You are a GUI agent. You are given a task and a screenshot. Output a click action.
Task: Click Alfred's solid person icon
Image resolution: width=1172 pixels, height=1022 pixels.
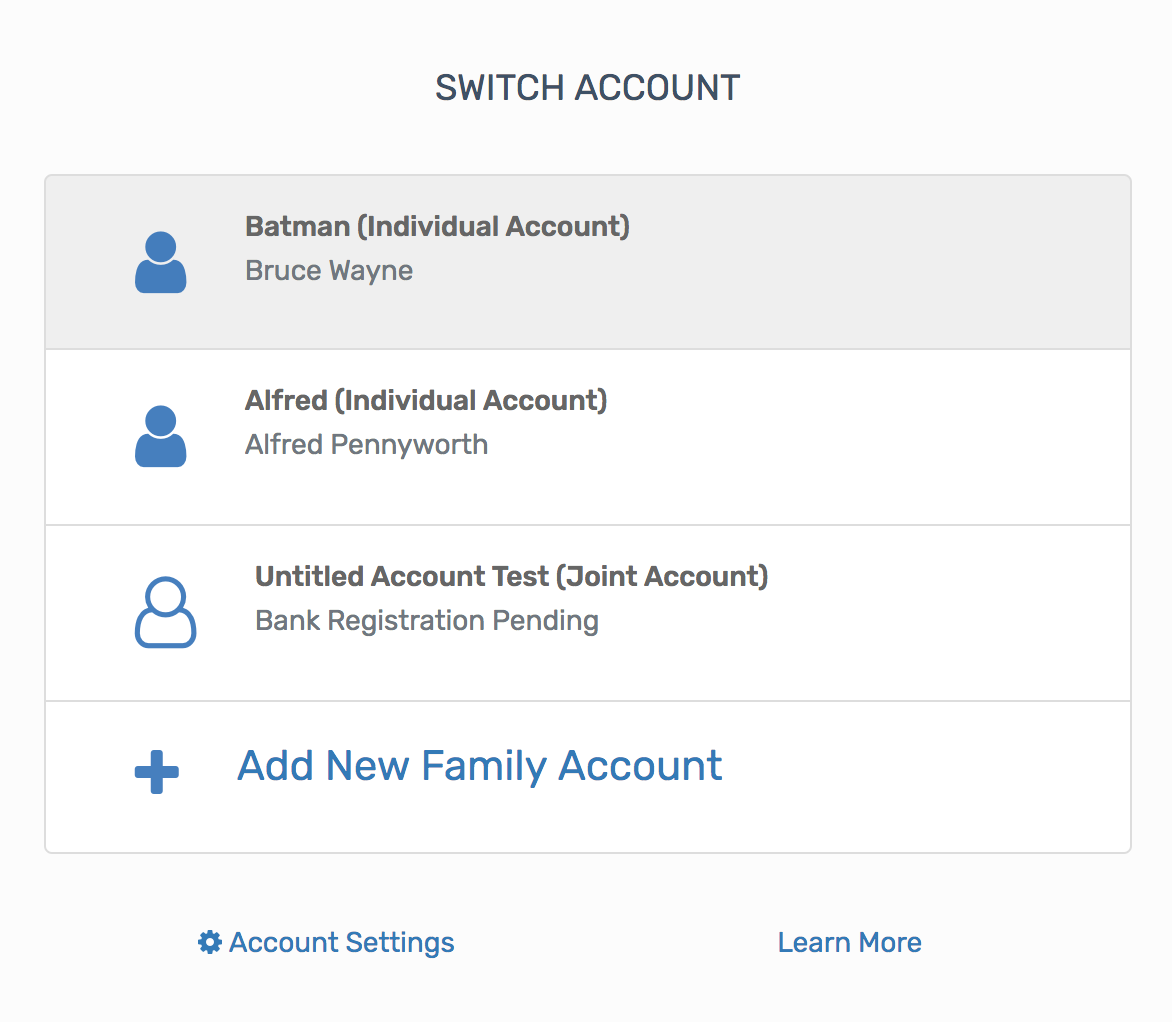coord(160,437)
